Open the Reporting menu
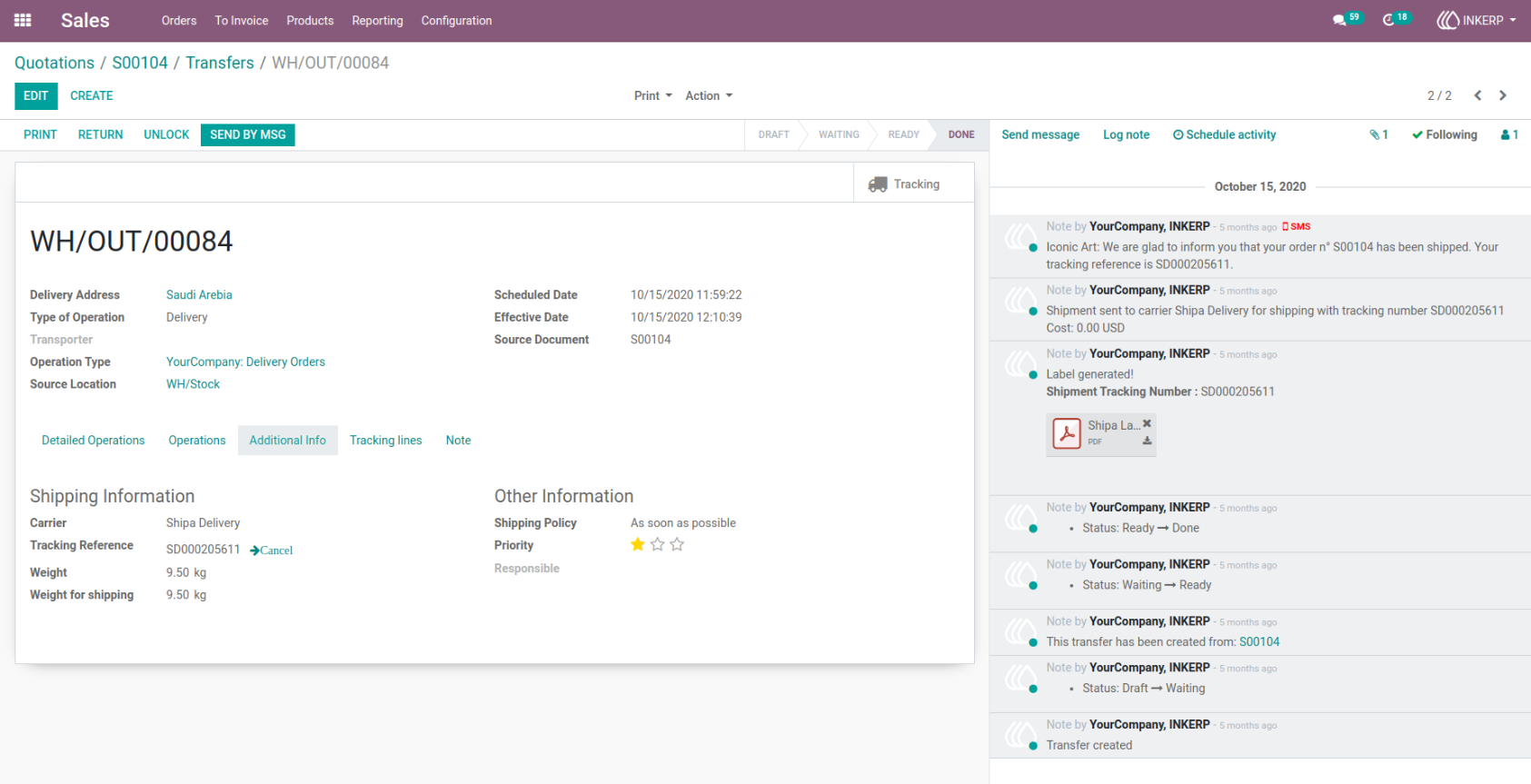 click(x=377, y=20)
